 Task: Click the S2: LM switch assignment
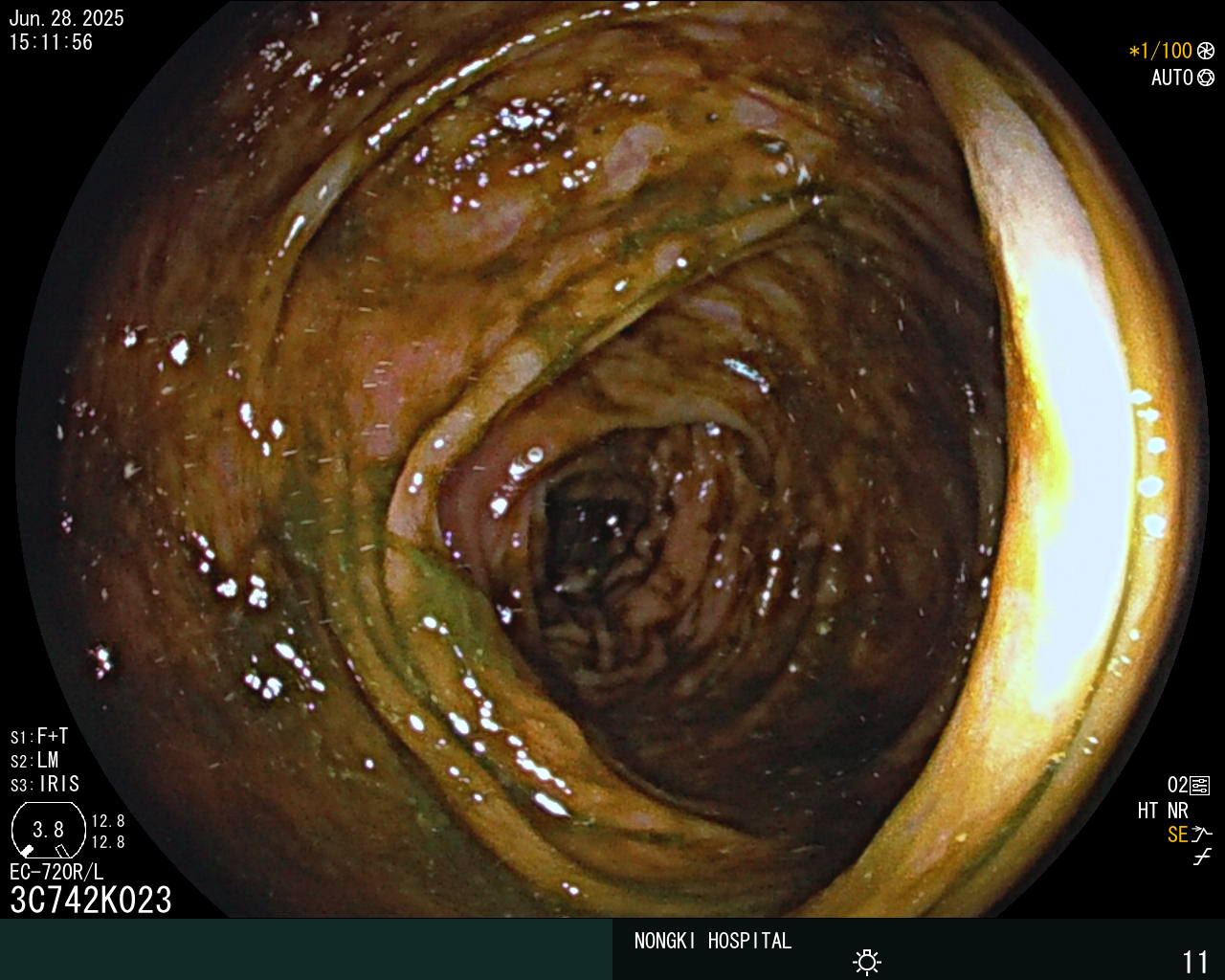pyautogui.click(x=34, y=761)
